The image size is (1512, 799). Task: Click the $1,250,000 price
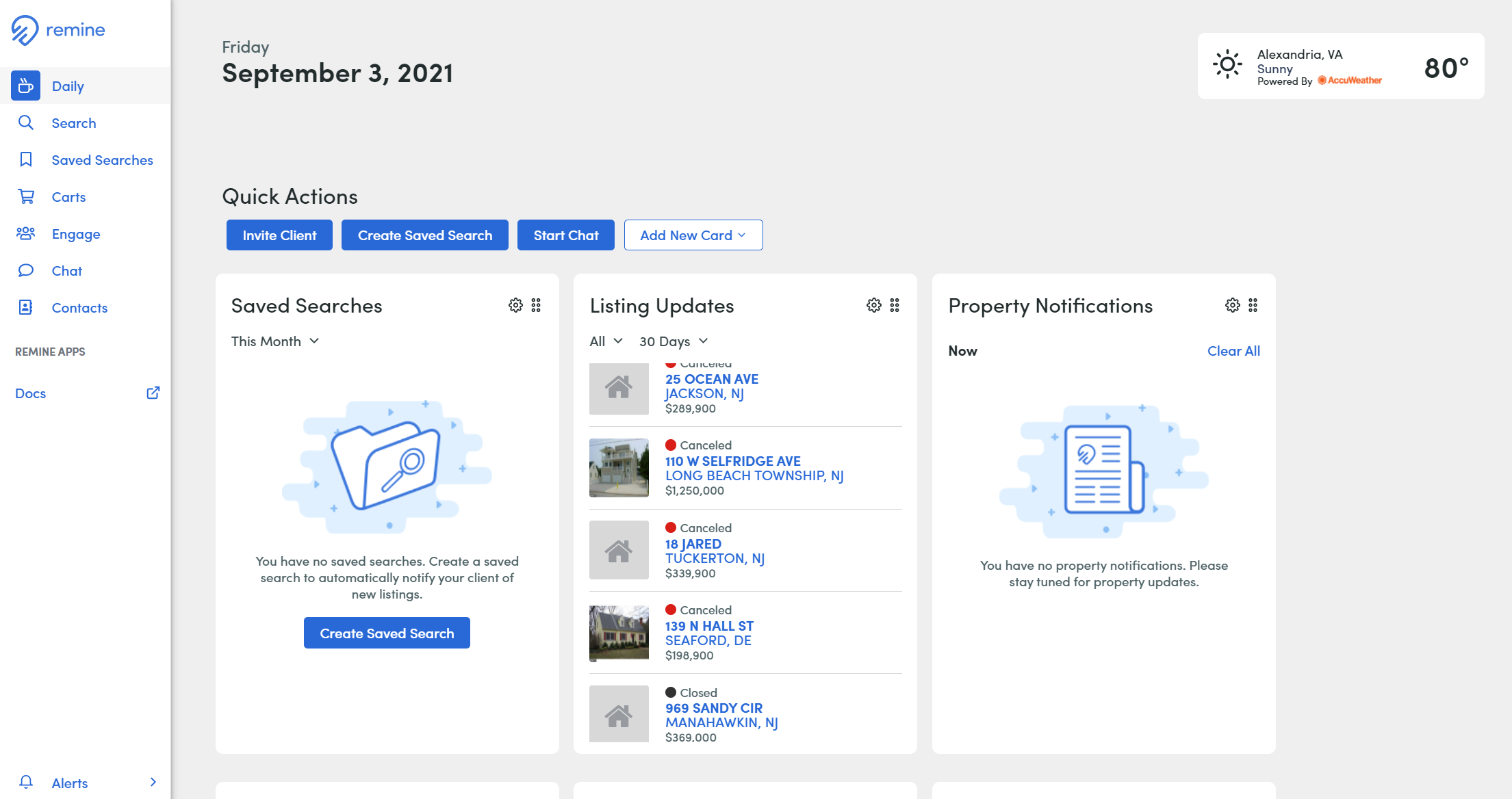695,490
